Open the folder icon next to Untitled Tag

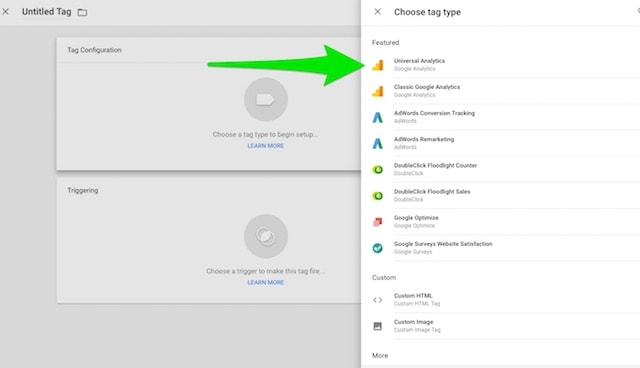point(82,12)
